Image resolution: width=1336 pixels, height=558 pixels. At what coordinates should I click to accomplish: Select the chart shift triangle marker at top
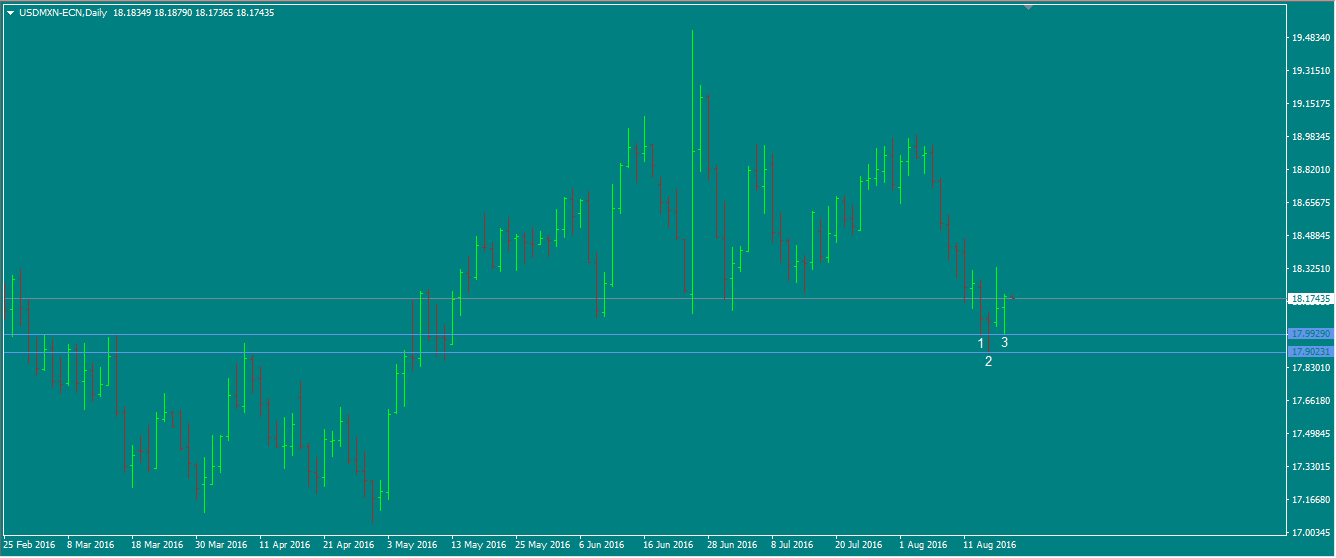(1028, 7)
